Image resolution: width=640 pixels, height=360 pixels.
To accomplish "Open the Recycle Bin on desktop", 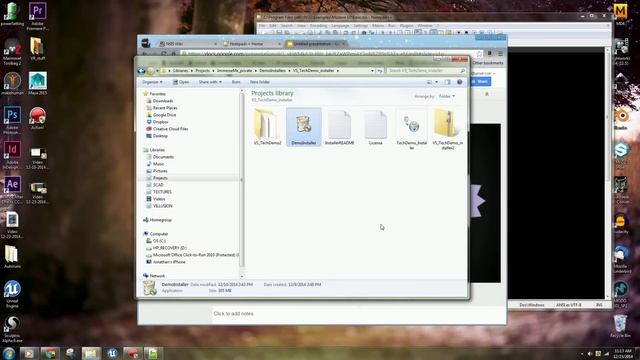I will (620, 326).
